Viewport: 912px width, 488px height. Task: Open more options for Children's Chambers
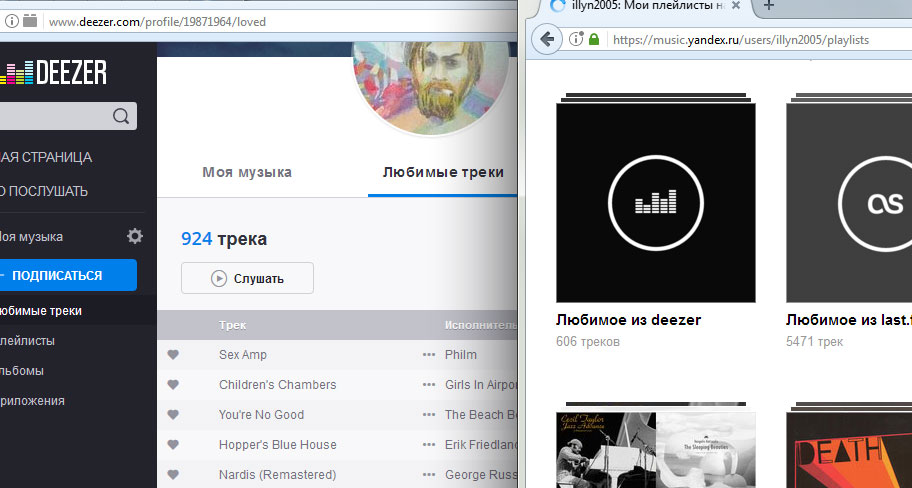pos(429,385)
